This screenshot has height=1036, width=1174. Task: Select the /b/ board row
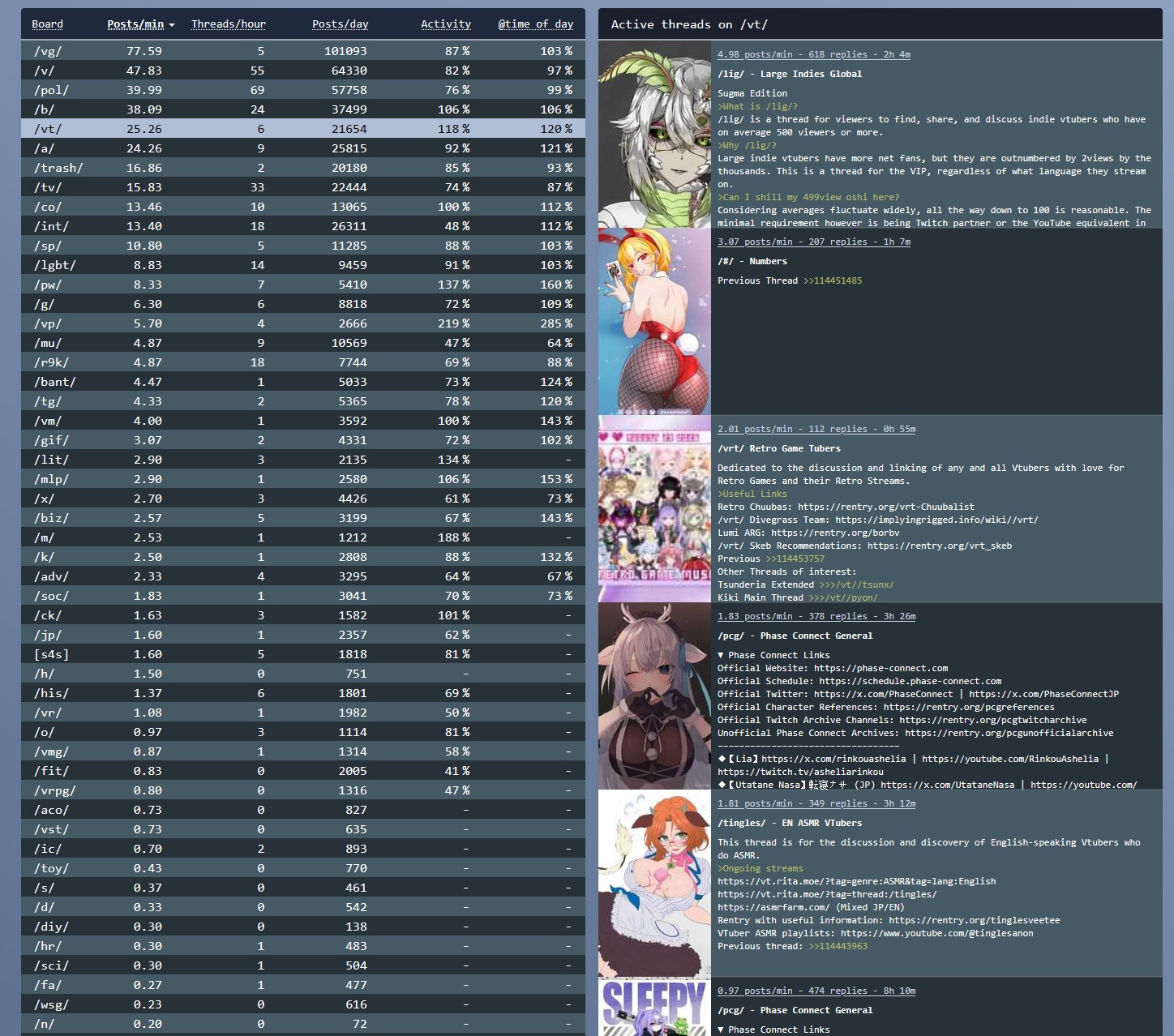(x=303, y=109)
